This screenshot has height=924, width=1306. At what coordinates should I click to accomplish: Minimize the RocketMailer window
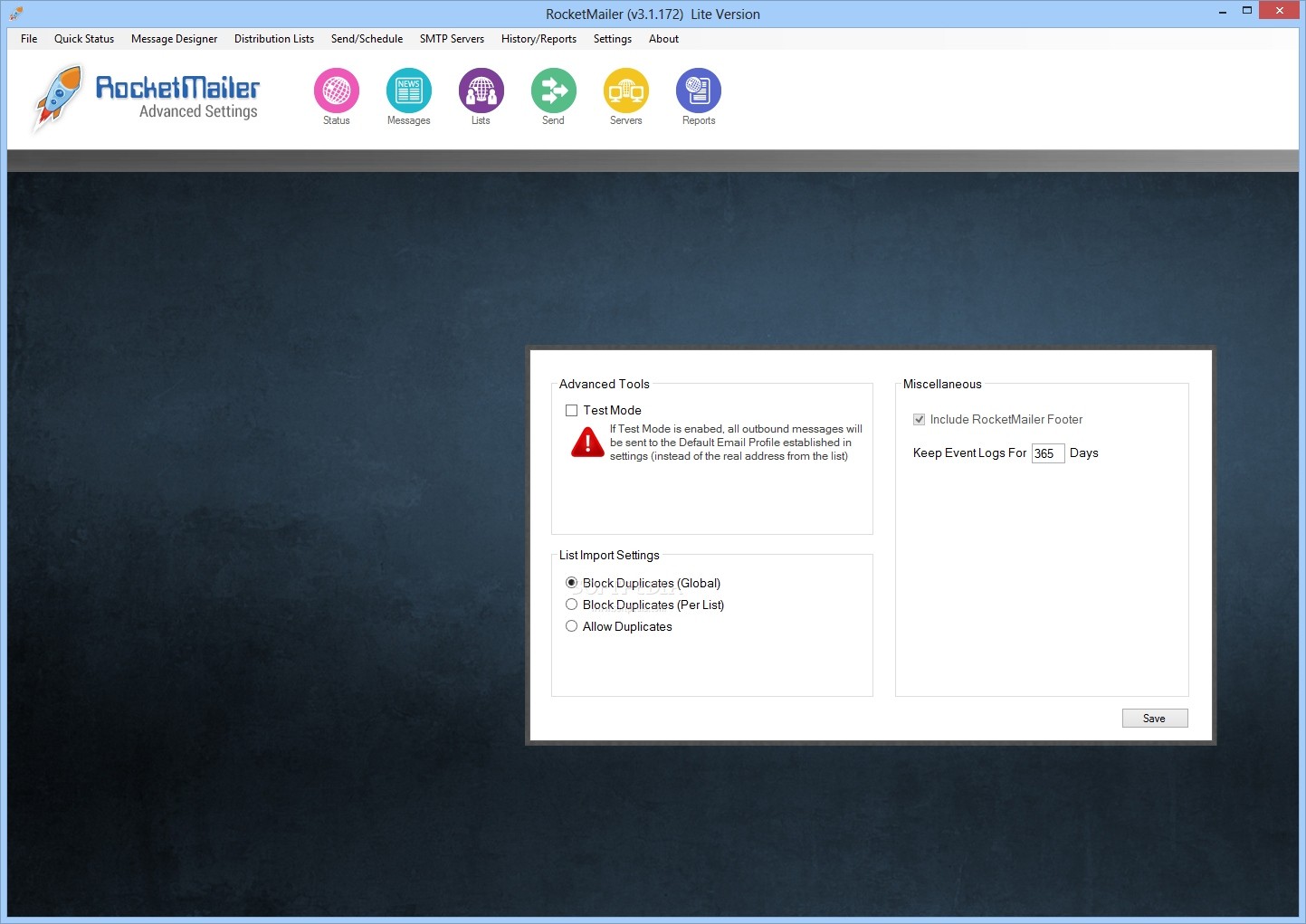pyautogui.click(x=1222, y=11)
